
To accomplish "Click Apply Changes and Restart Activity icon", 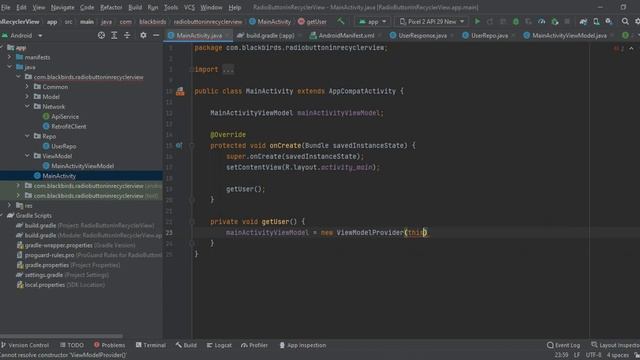I will coord(490,21).
